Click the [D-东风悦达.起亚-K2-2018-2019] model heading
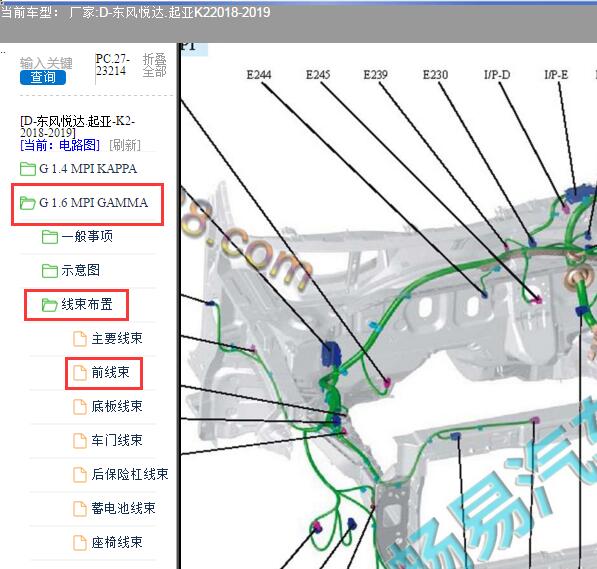 tap(77, 127)
